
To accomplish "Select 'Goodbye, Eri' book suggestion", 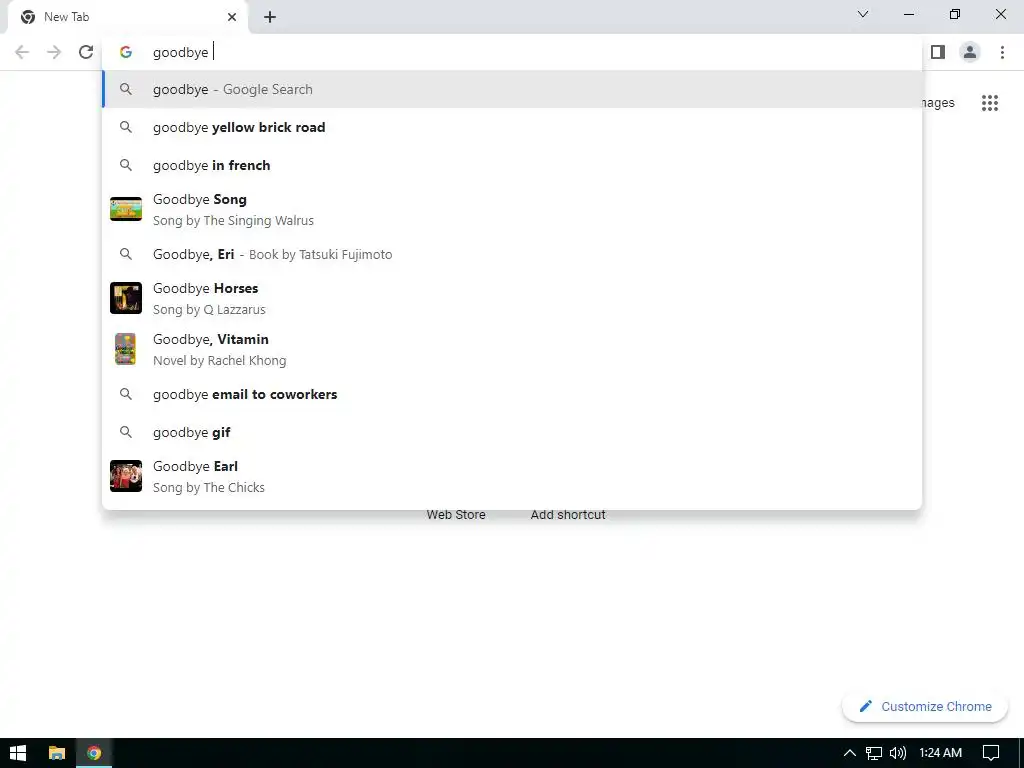I will [512, 254].
